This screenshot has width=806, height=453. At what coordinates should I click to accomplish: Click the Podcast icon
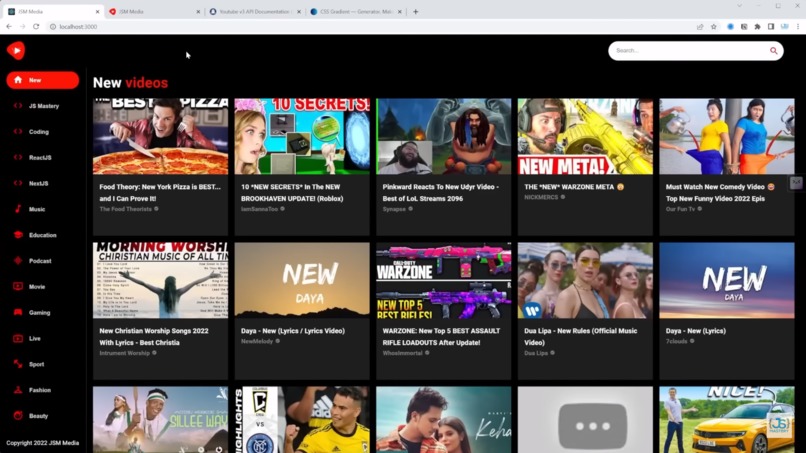click(x=18, y=261)
